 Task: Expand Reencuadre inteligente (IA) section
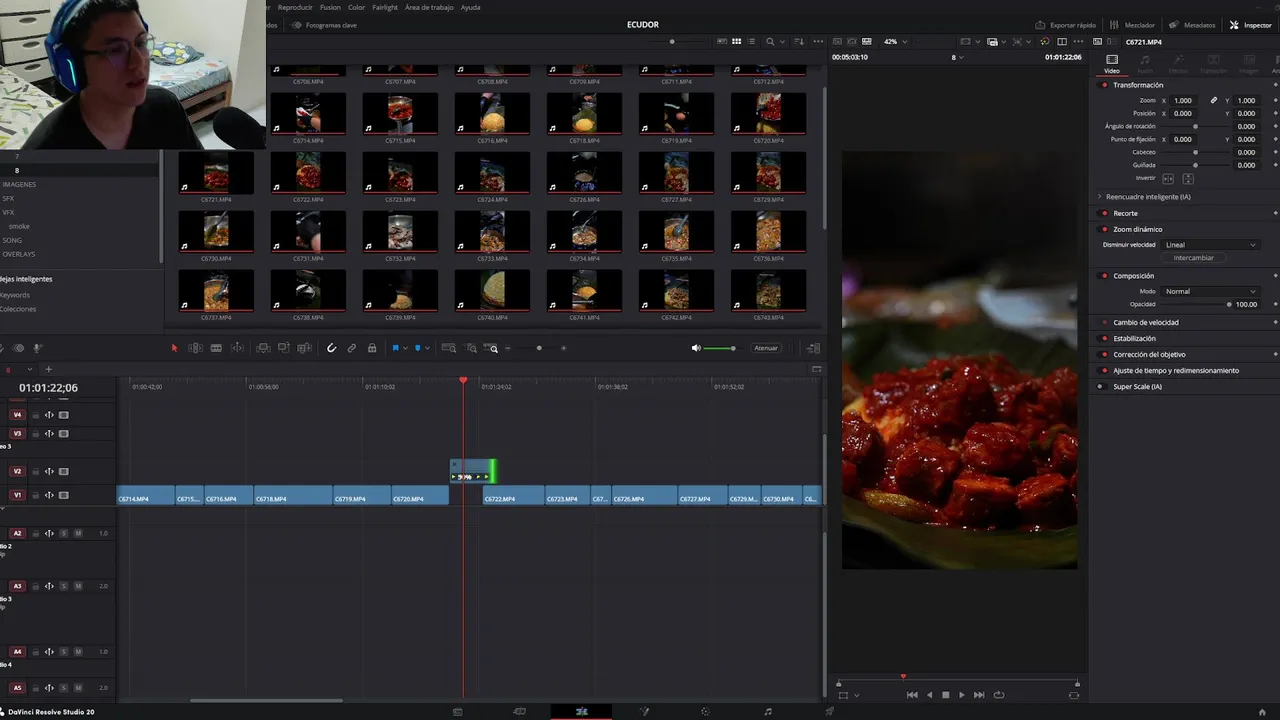click(1100, 197)
